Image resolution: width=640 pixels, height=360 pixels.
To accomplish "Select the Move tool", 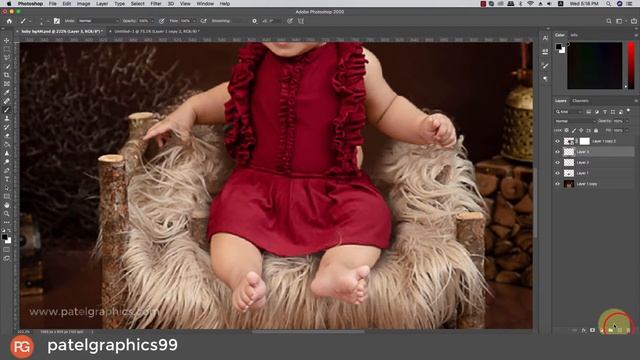I will 7,40.
